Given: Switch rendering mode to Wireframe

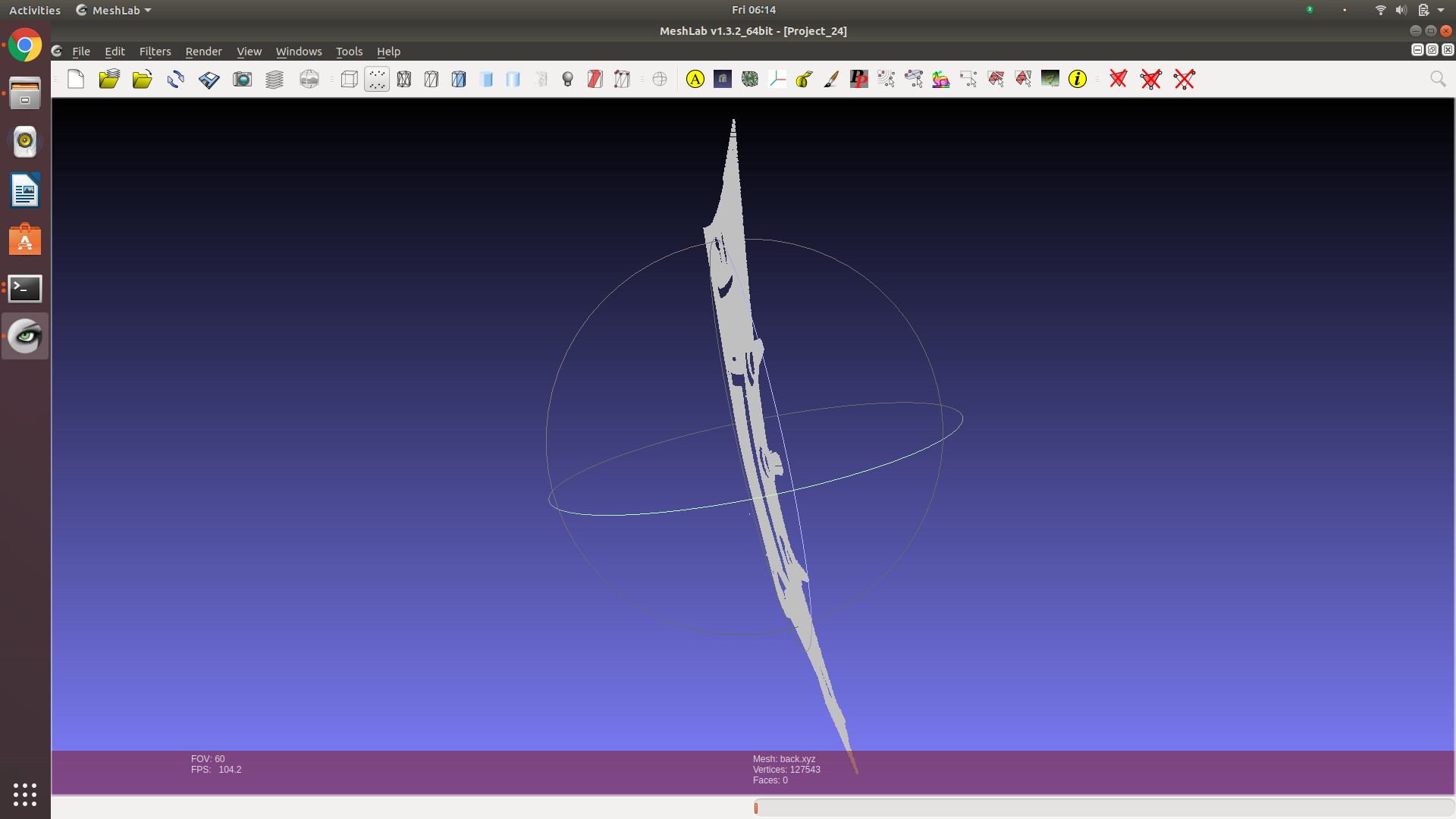Looking at the screenshot, I should 404,79.
